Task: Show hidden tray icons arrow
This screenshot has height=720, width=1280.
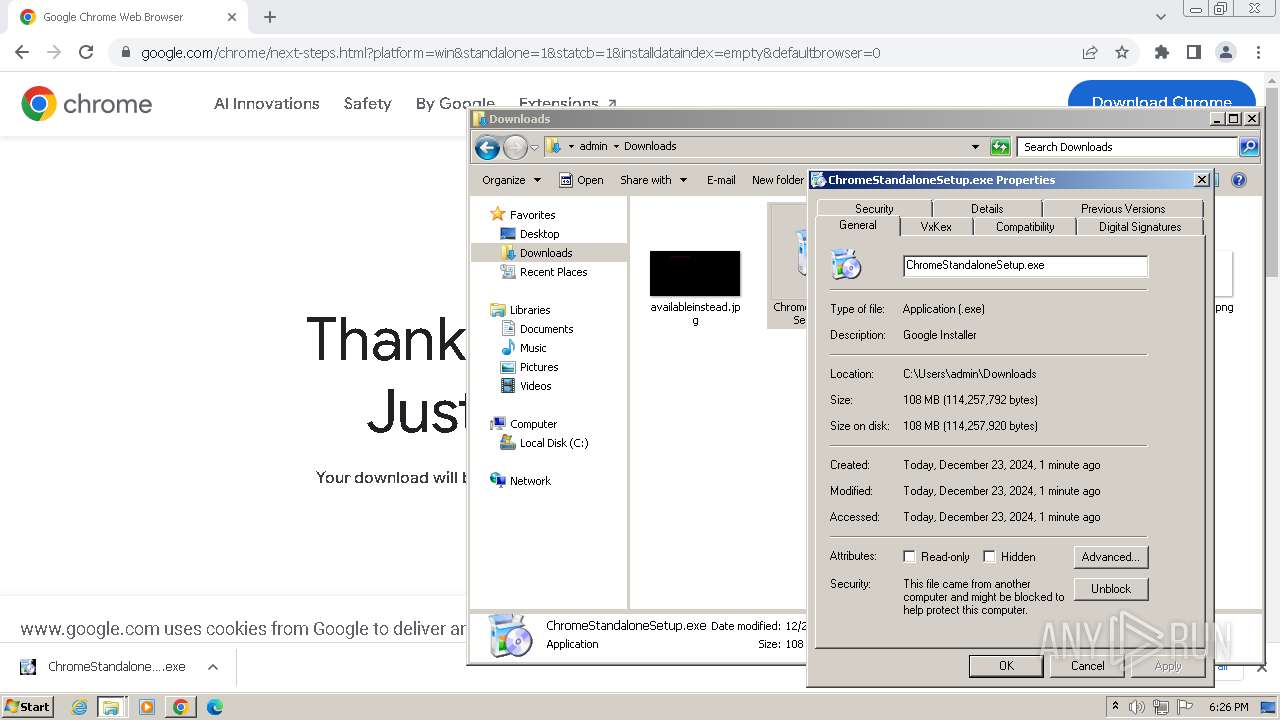Action: point(1116,707)
